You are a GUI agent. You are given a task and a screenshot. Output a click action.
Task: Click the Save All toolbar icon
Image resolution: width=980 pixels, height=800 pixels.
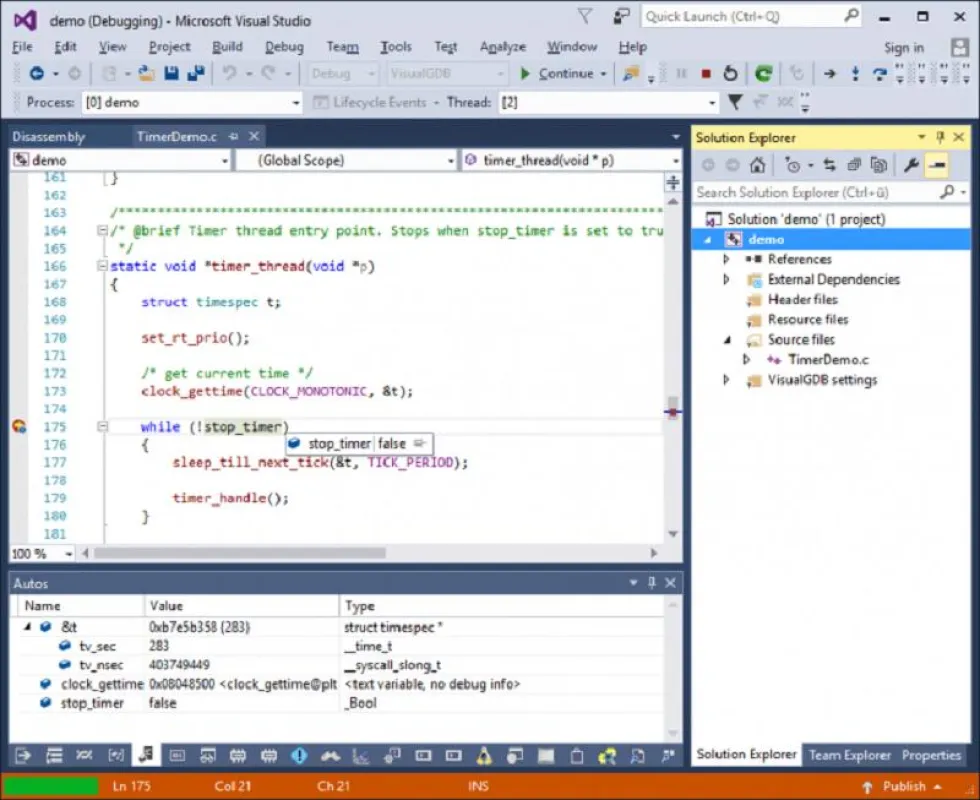(196, 74)
